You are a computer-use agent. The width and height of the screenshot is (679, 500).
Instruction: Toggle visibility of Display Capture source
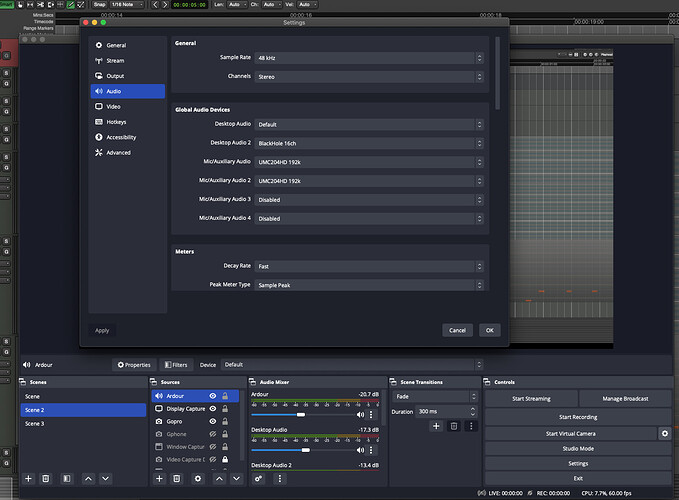[x=213, y=409]
